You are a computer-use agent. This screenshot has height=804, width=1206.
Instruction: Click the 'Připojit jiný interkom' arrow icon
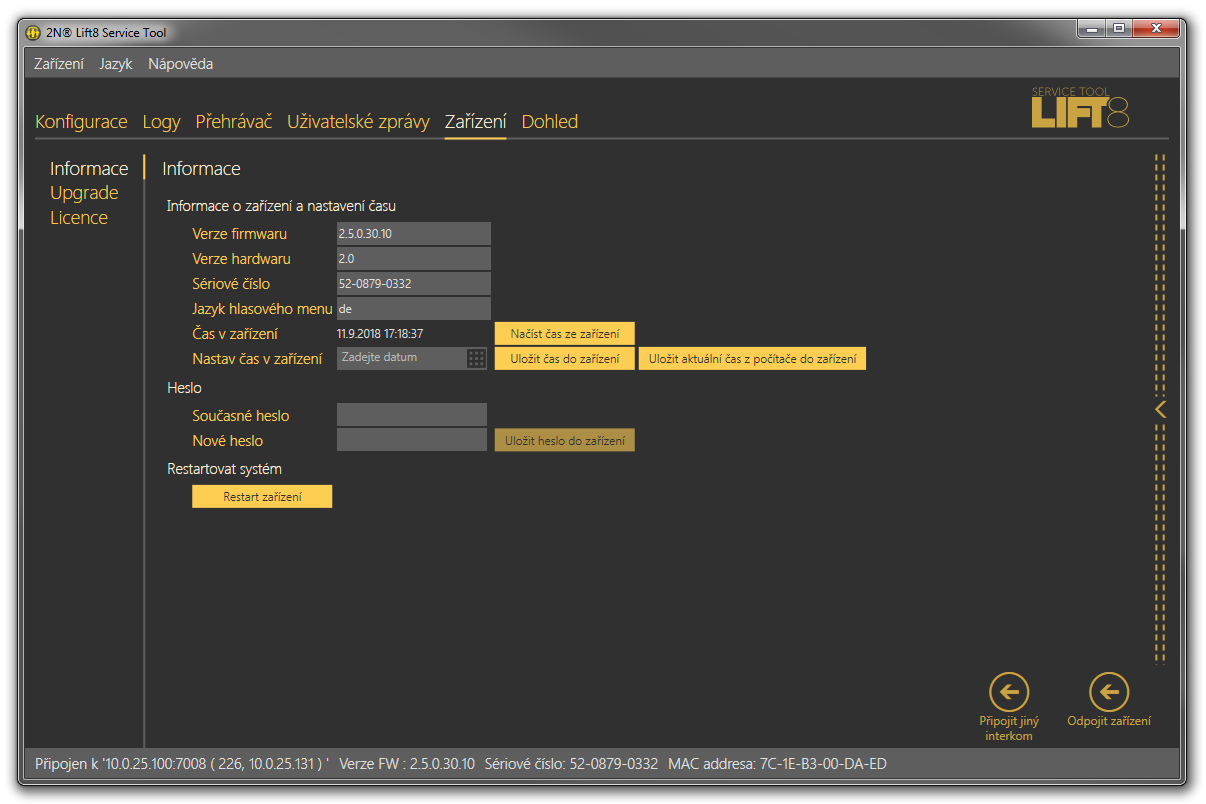click(x=1008, y=691)
